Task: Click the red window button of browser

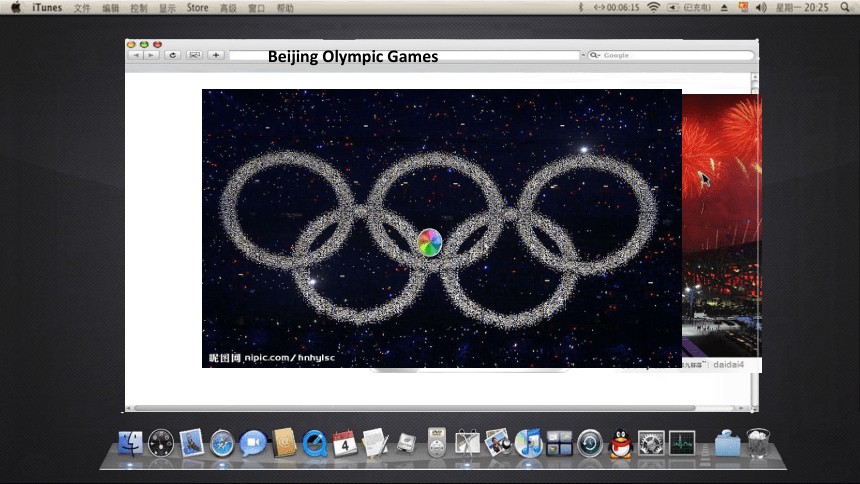Action: [157, 44]
